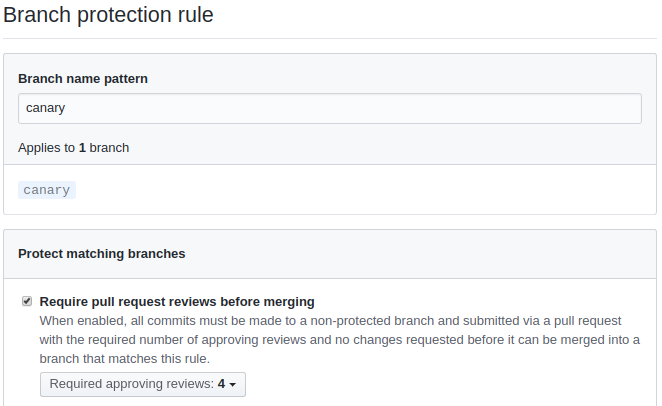Click the pull request reviews description paragraph

(x=330, y=340)
